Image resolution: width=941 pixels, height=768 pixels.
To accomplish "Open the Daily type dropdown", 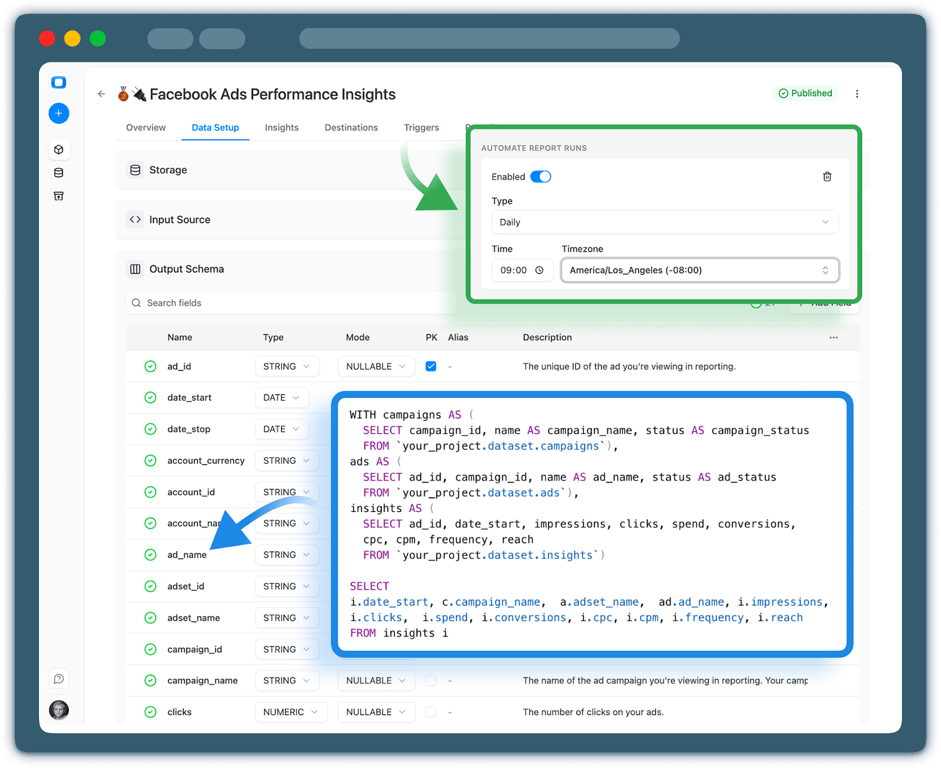I will click(x=664, y=222).
